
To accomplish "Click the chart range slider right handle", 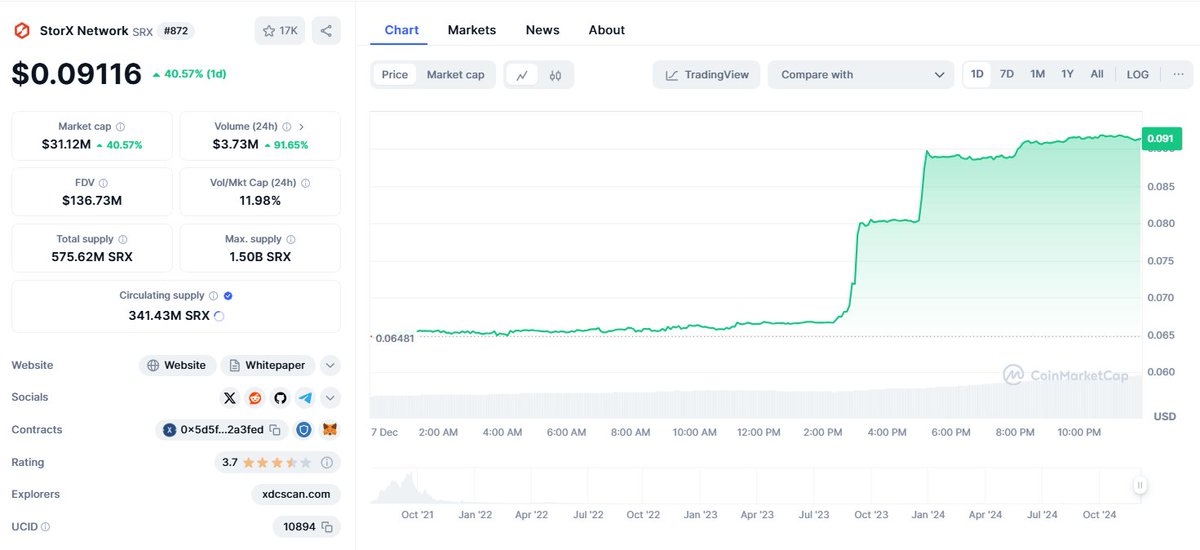I will click(x=1139, y=486).
